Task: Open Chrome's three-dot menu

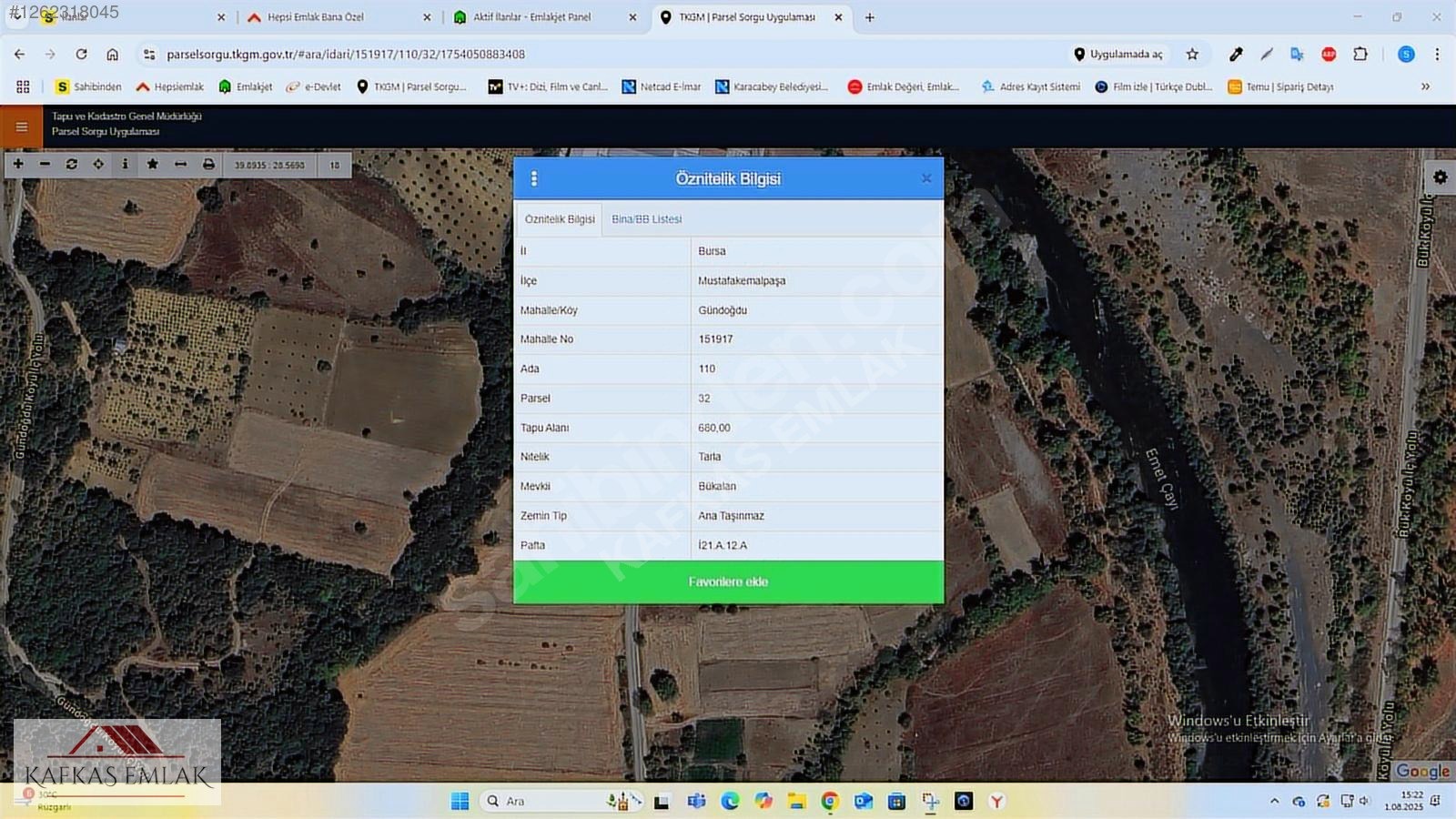Action: 1437,55
